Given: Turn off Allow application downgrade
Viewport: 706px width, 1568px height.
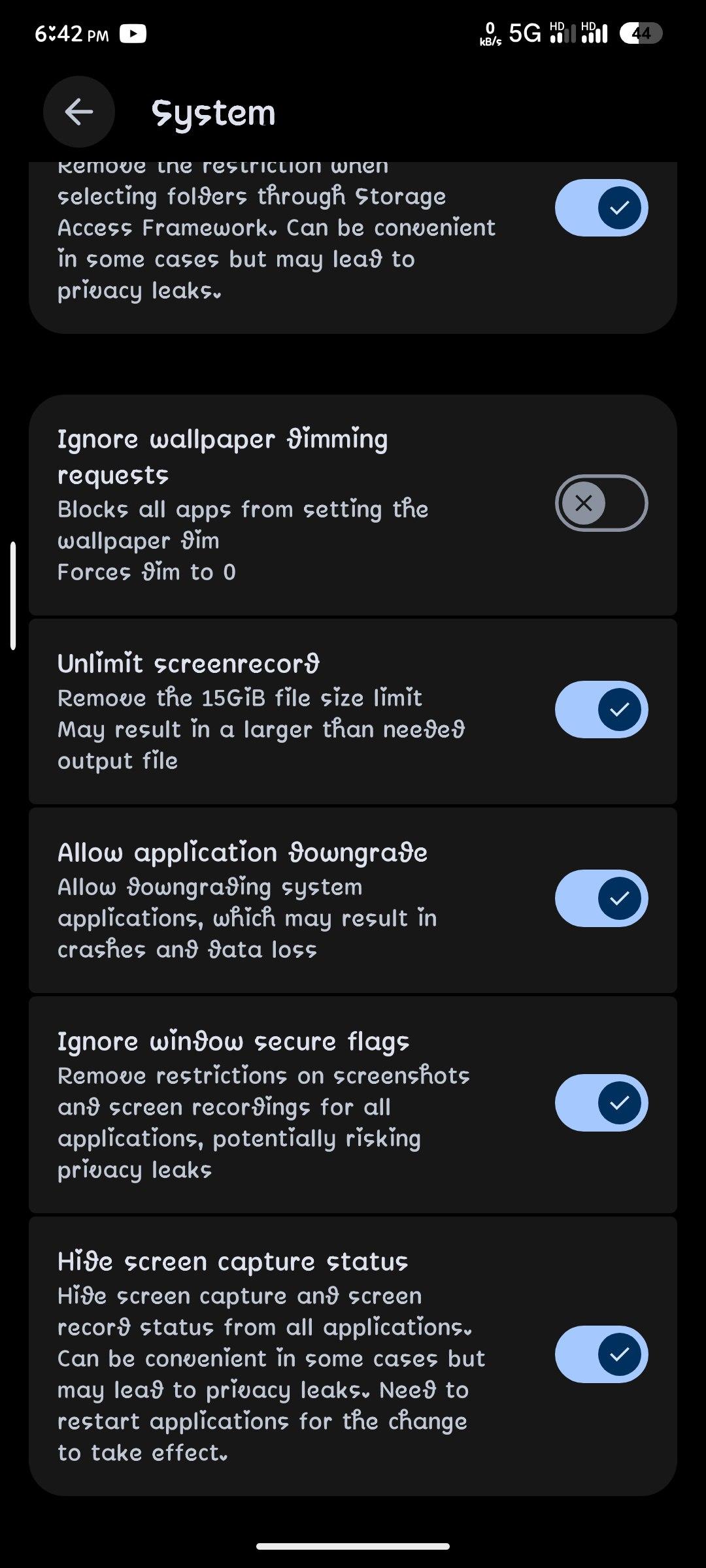Looking at the screenshot, I should [x=601, y=898].
